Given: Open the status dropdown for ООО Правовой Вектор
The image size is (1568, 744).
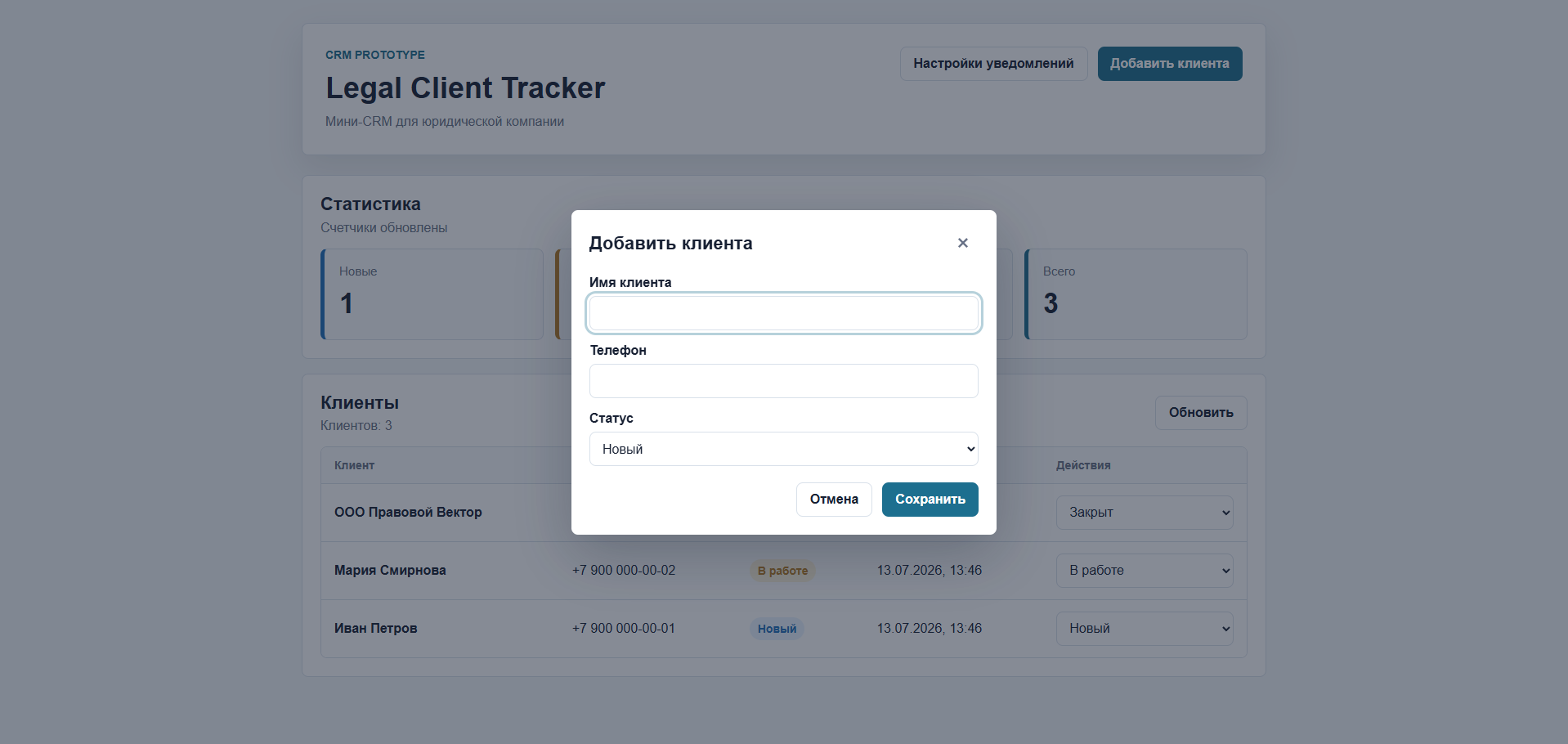Looking at the screenshot, I should click(x=1144, y=513).
